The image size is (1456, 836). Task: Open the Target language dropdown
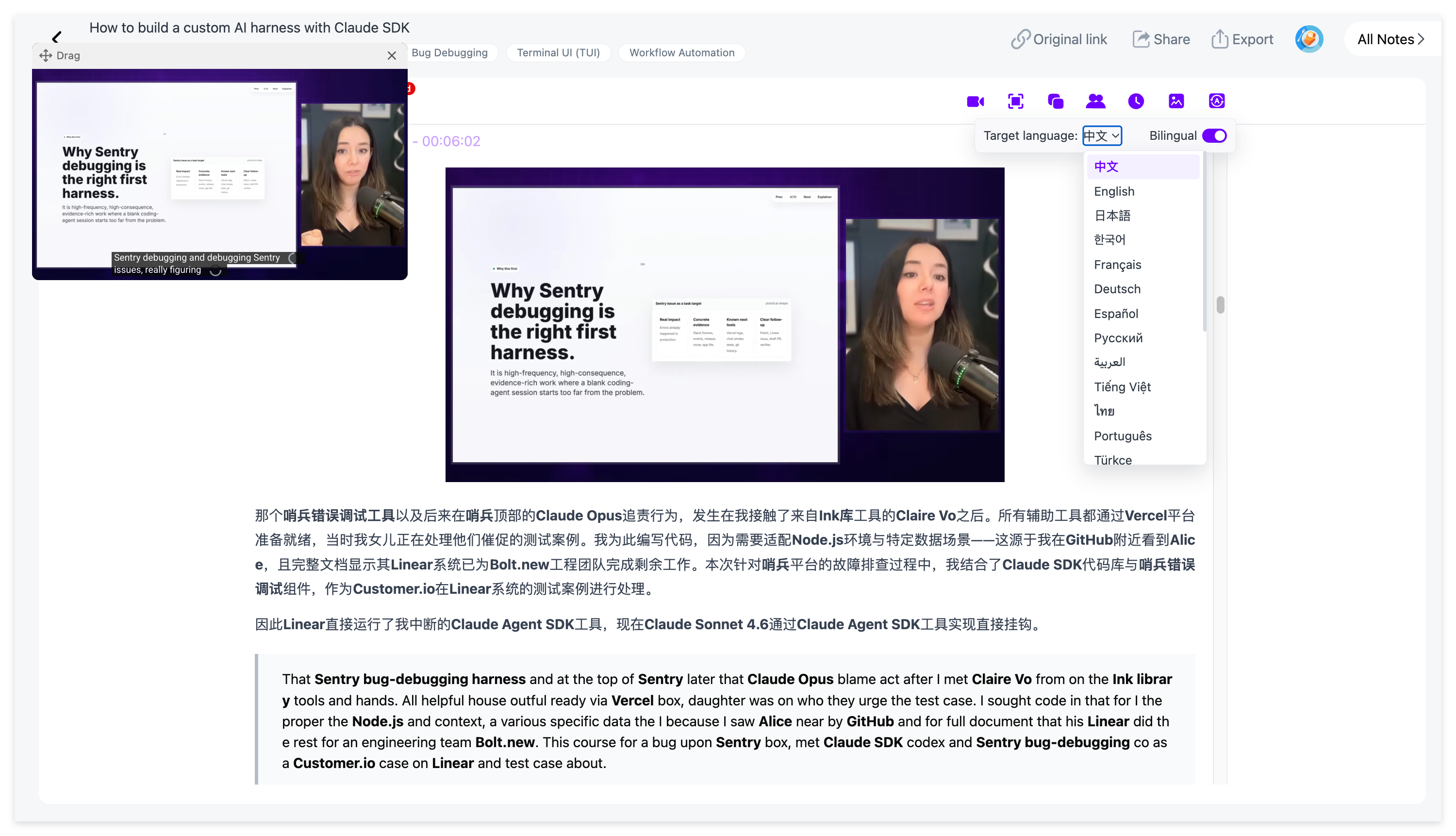(1102, 135)
